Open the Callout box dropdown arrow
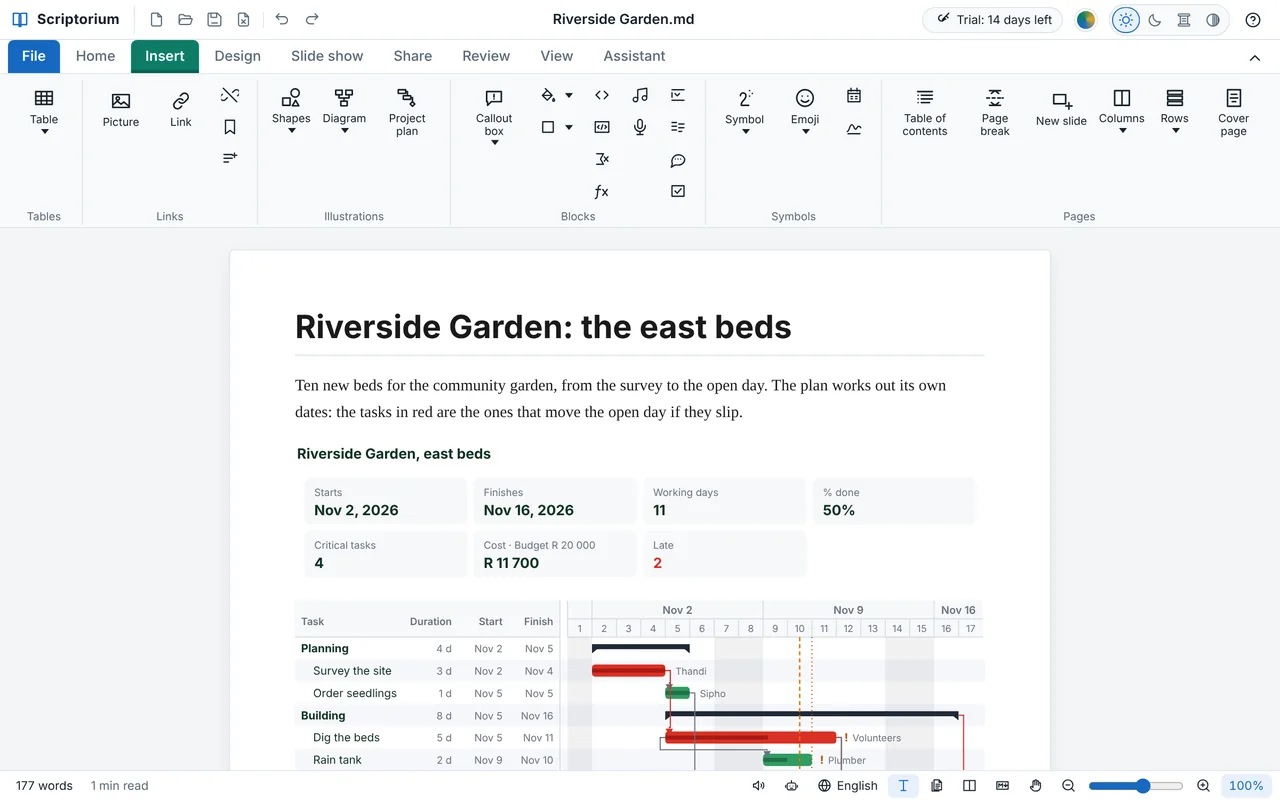This screenshot has width=1280, height=800. pyautogui.click(x=494, y=142)
